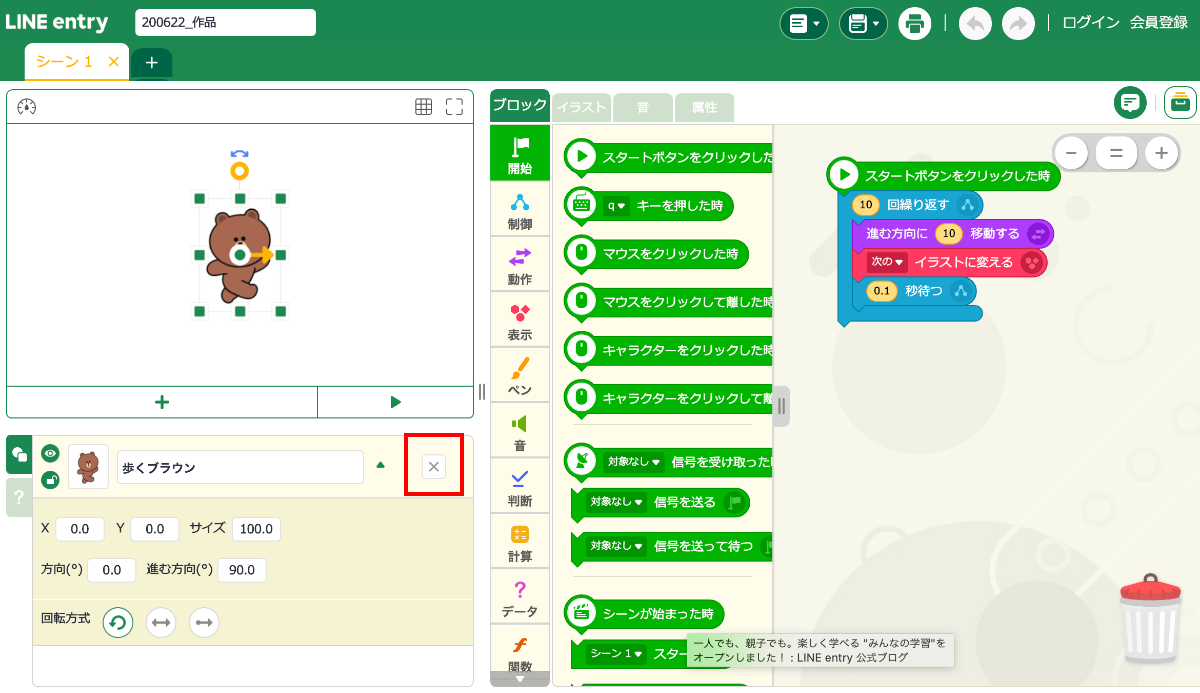Enter fullscreen stage view
This screenshot has width=1200, height=693.
[x=454, y=107]
